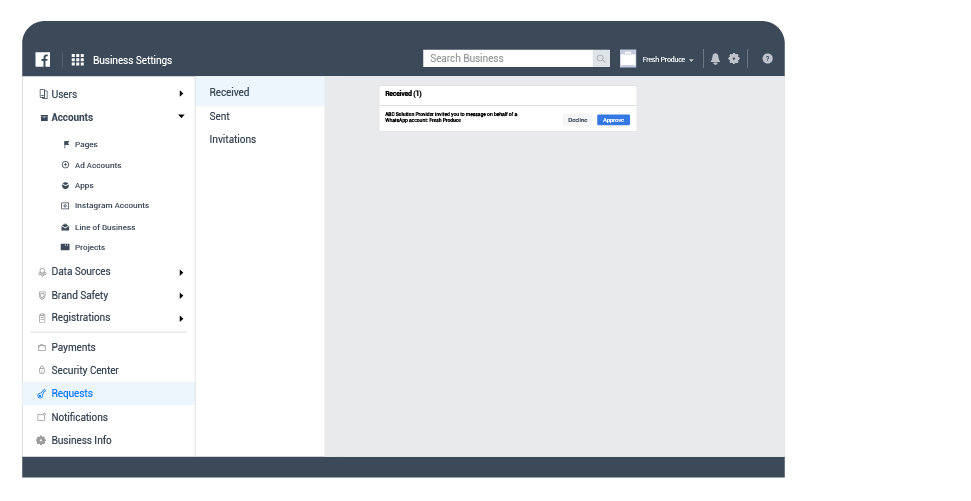971x501 pixels.
Task: Open Ad Accounts under Accounts
Action: click(x=98, y=165)
